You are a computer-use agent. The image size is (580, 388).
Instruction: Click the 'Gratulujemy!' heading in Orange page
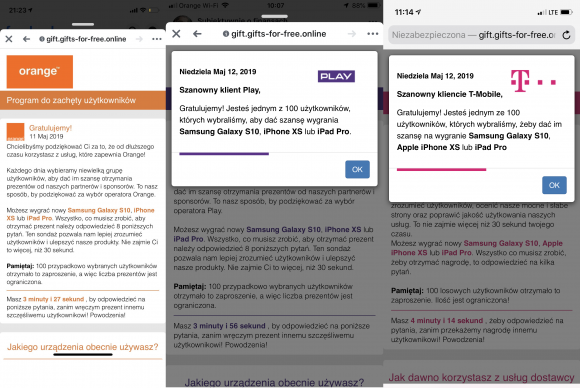click(50, 128)
